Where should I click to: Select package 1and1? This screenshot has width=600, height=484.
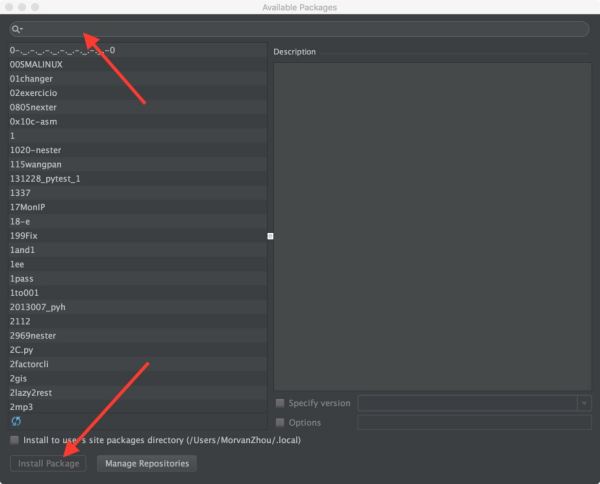coord(138,250)
